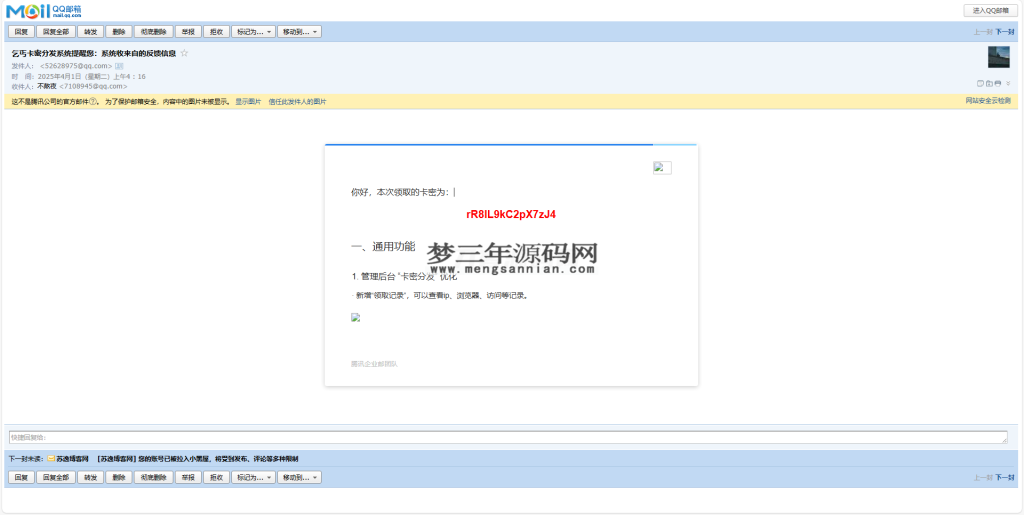Image resolution: width=1024 pixels, height=515 pixels.
Task: Click envelope icon beside 苏逸博客网
Action: tap(51, 459)
